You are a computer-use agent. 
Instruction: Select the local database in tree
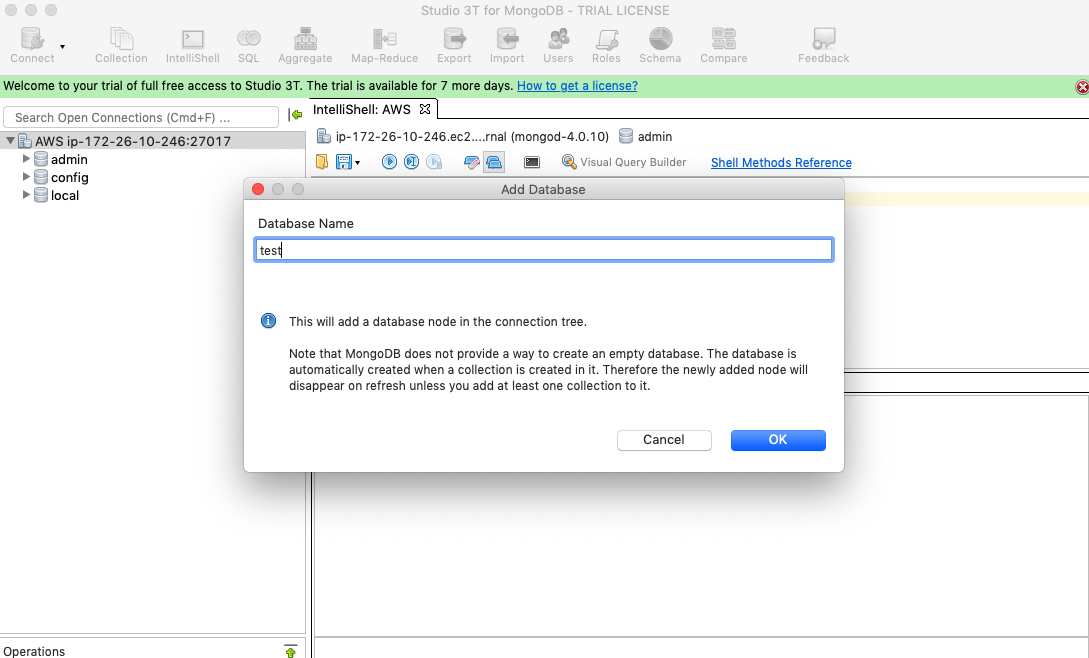pyautogui.click(x=65, y=195)
